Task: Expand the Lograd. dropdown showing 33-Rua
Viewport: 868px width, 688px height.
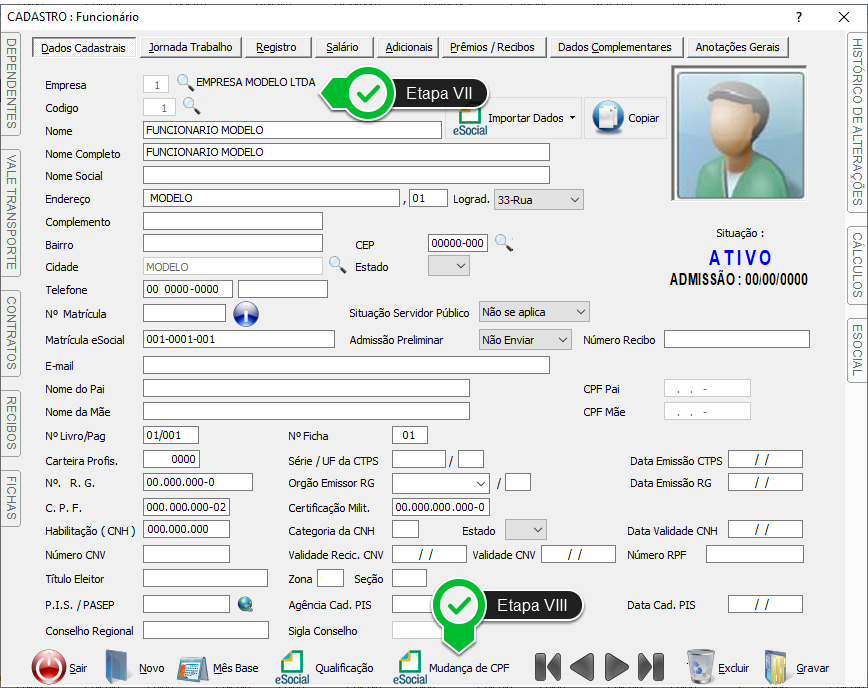Action: (573, 200)
